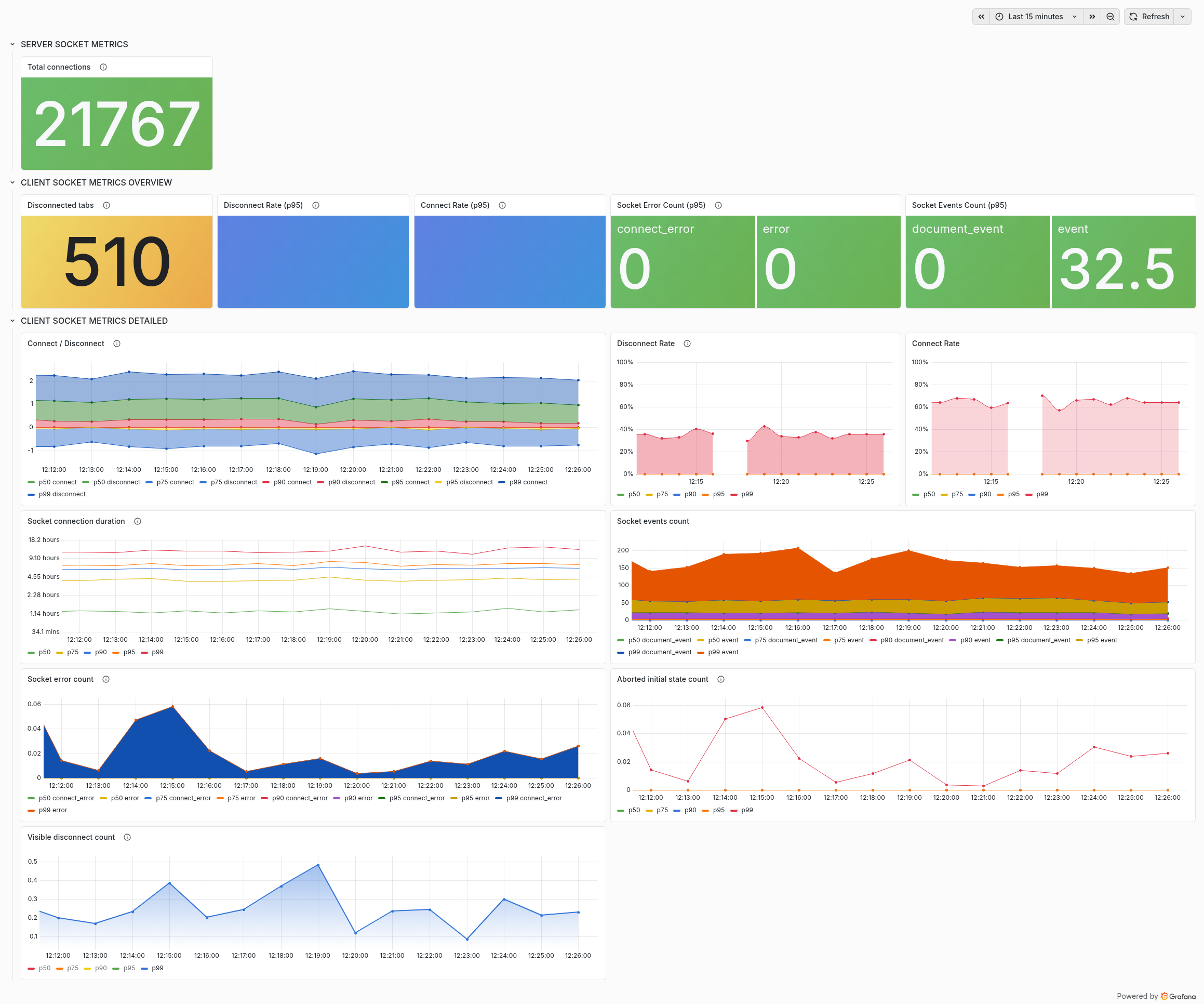Open refresh interval dropdown arrow

pyautogui.click(x=1182, y=17)
